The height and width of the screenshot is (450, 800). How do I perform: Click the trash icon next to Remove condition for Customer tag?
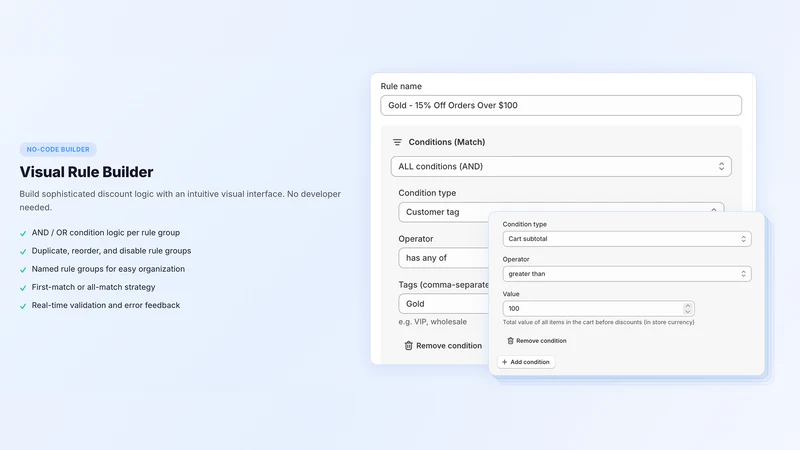click(x=408, y=345)
